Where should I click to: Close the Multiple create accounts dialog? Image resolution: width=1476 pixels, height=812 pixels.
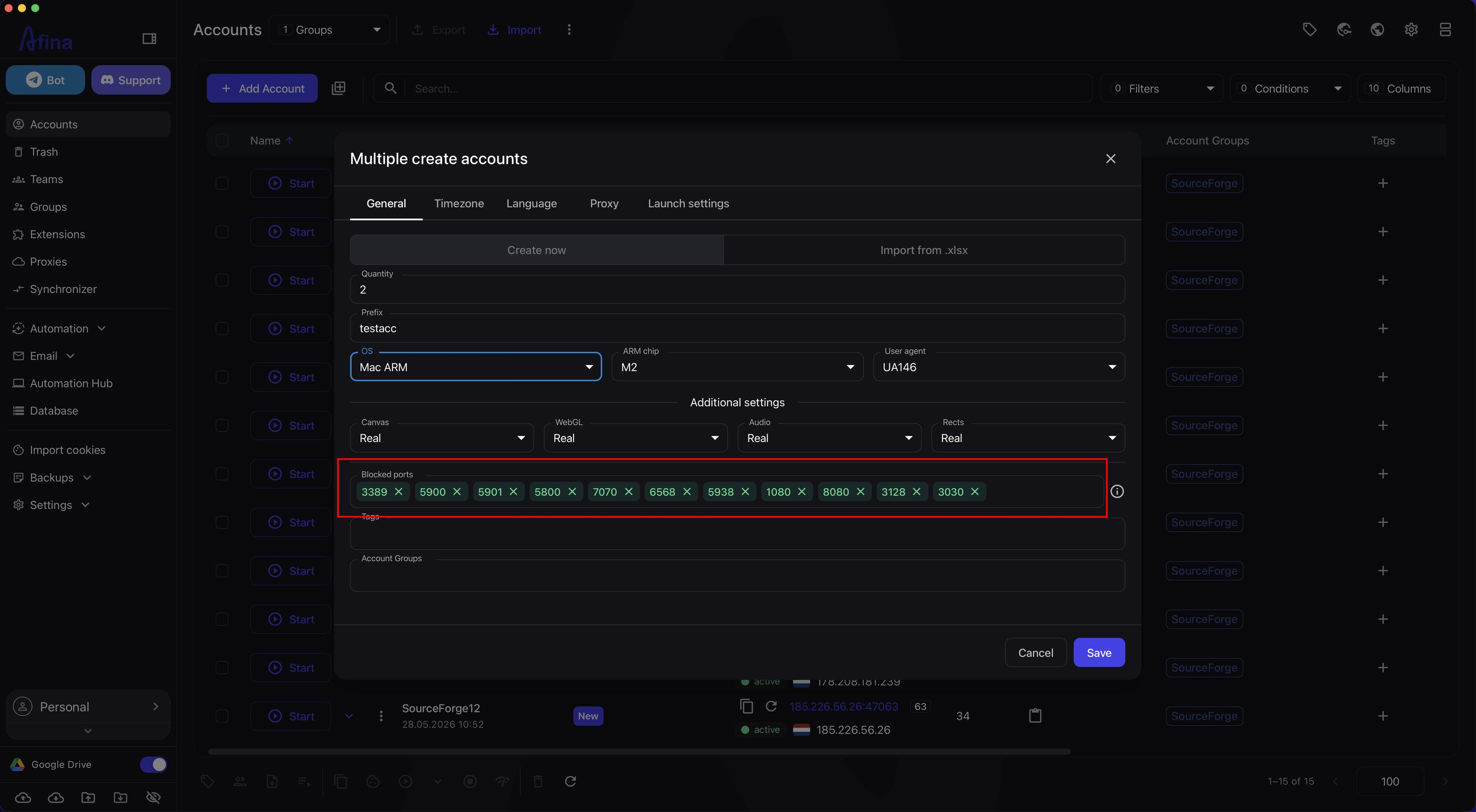point(1110,159)
